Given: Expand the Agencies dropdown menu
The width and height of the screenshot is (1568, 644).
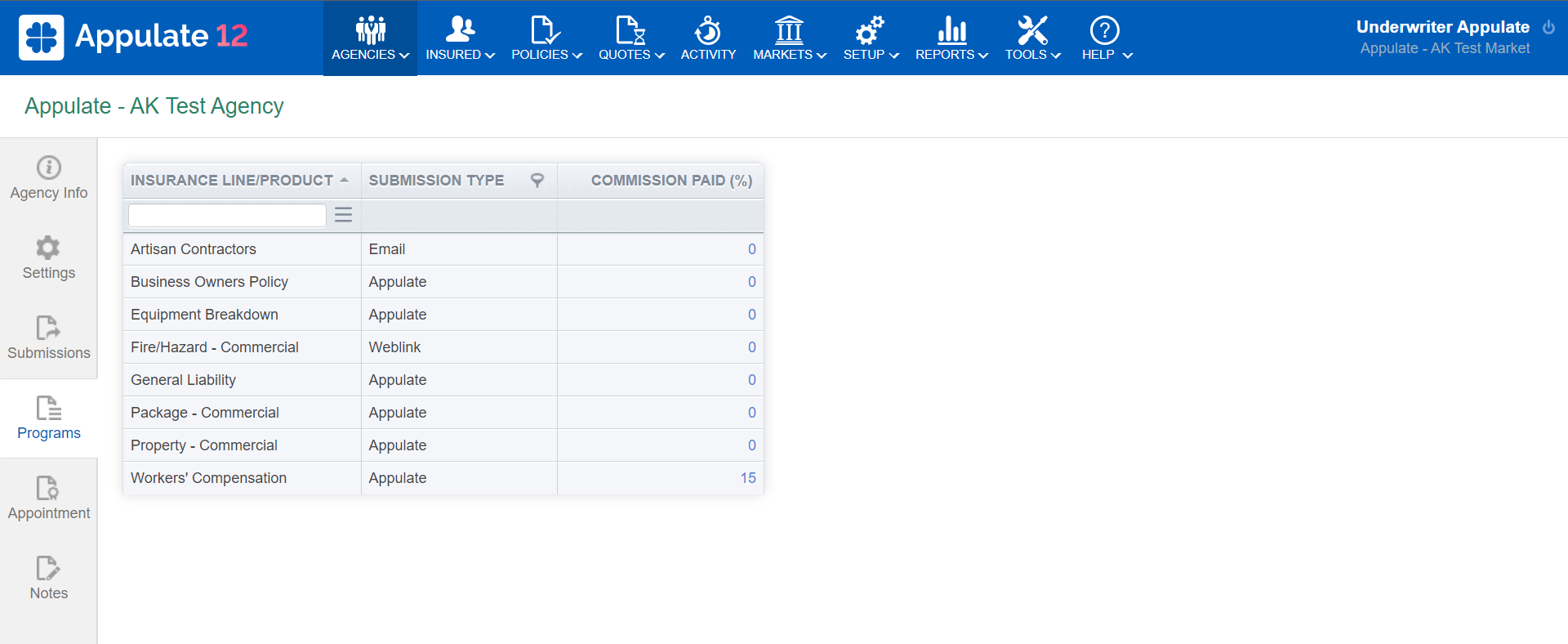Looking at the screenshot, I should 370,38.
